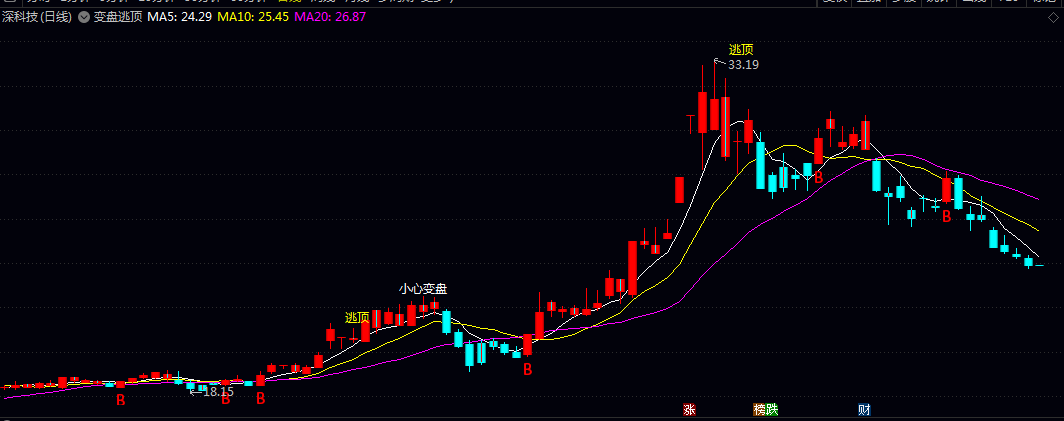Click the yellow MA10: 25.45 value

click(255, 17)
